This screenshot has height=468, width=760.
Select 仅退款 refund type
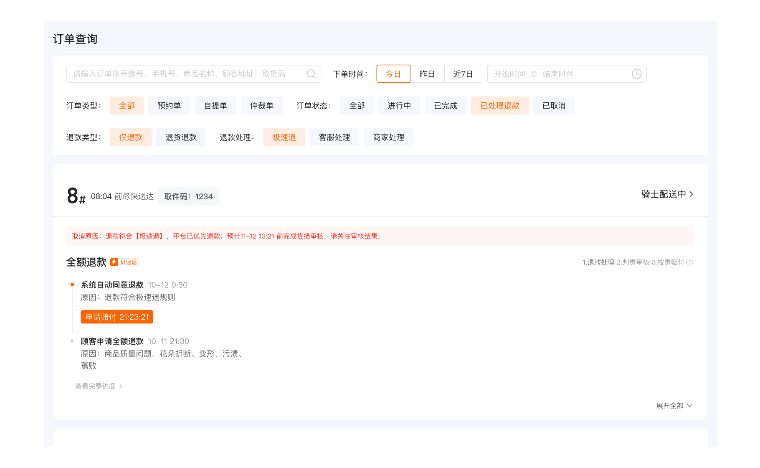(131, 137)
